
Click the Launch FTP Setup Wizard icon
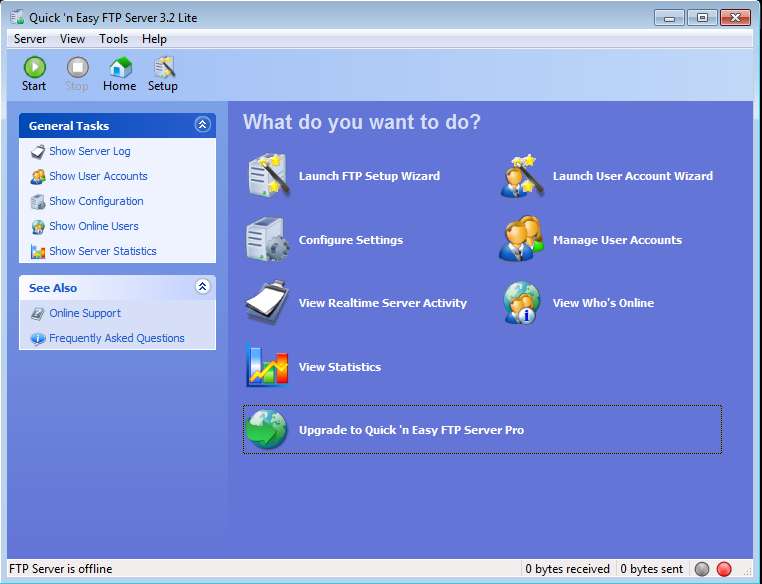tap(269, 176)
